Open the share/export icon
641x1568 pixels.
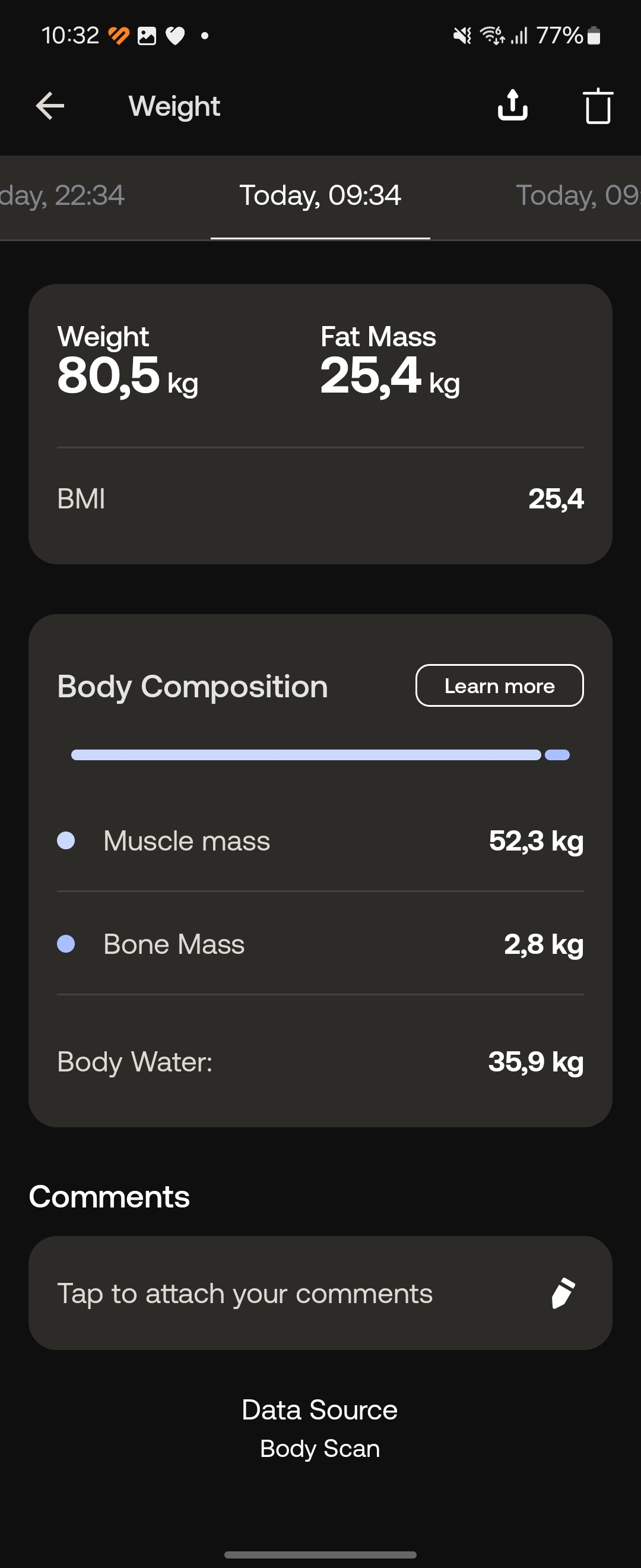[x=512, y=105]
